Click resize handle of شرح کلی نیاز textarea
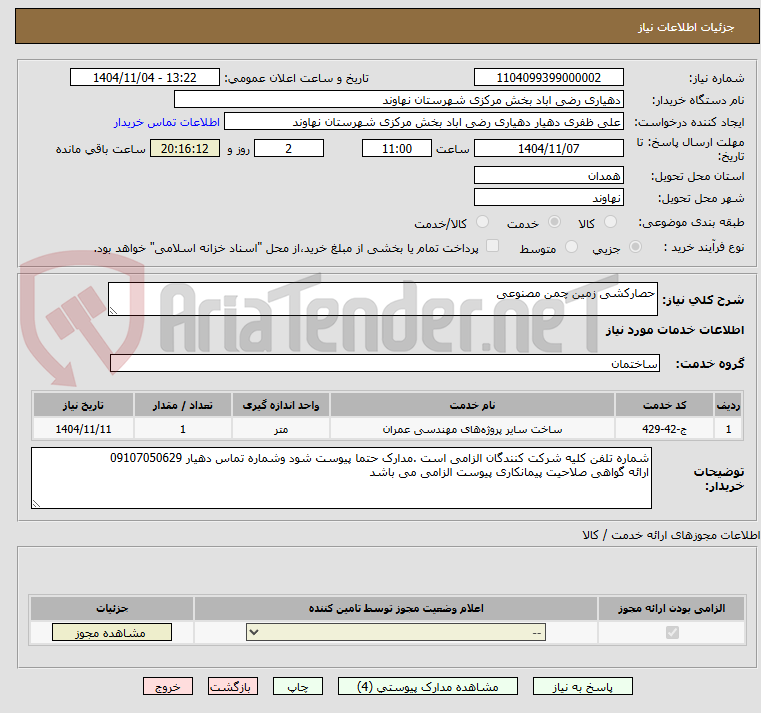This screenshot has width=761, height=713. 113,311
